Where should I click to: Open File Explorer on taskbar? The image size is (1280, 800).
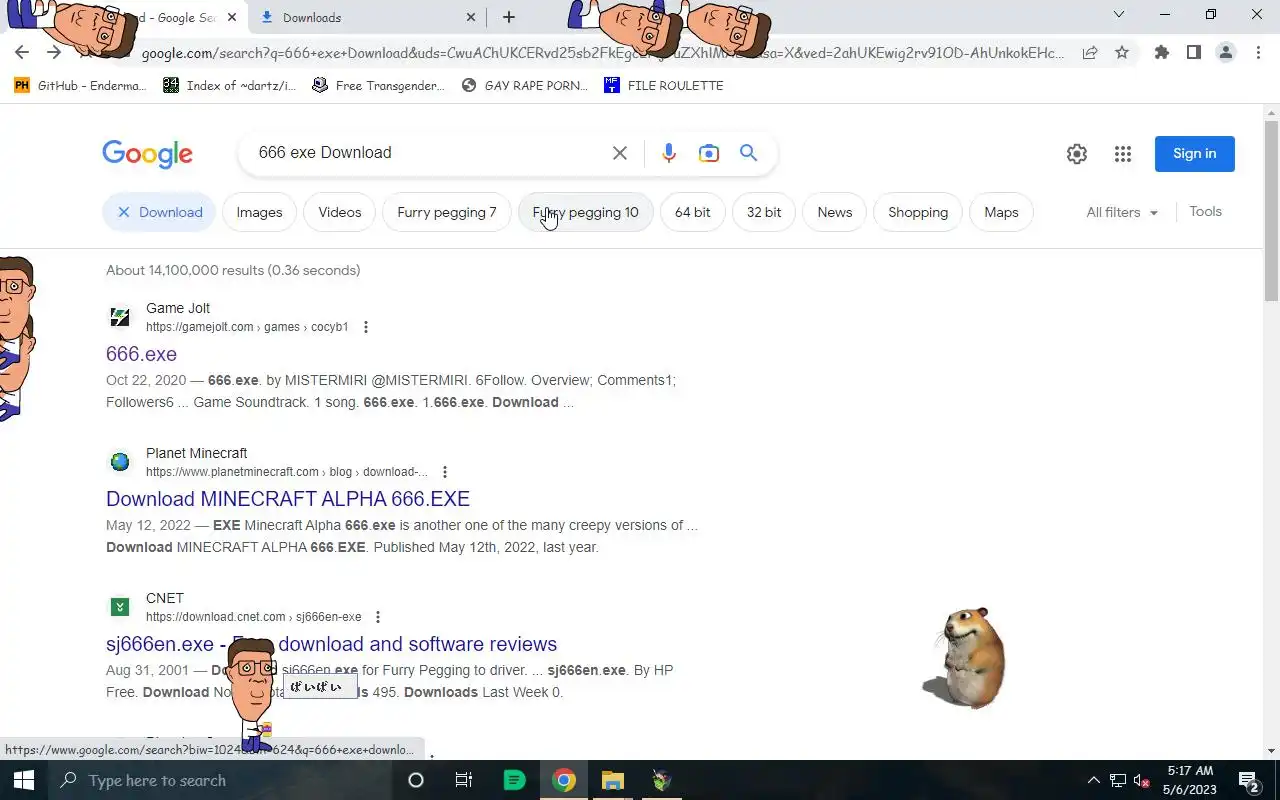pyautogui.click(x=613, y=780)
